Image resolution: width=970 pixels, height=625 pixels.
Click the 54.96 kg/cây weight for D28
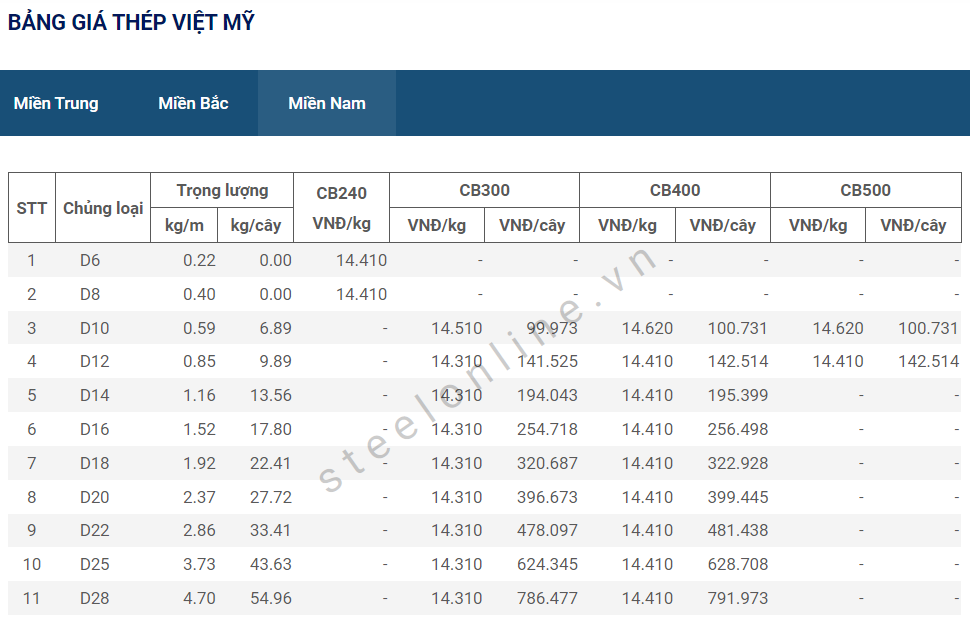(271, 598)
